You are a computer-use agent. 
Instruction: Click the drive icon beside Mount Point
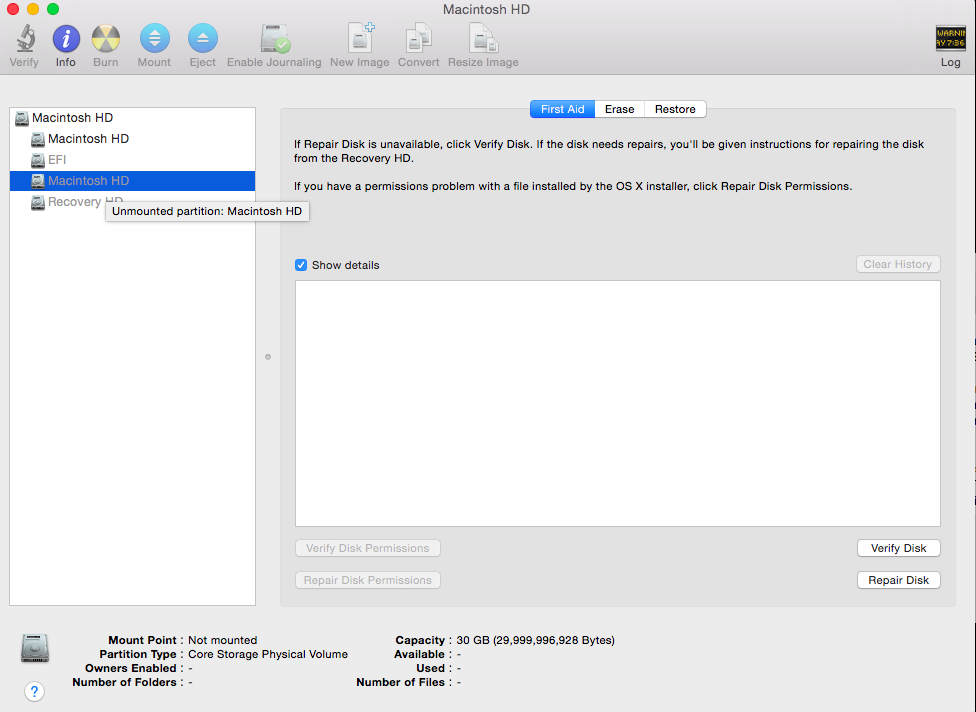click(x=35, y=648)
